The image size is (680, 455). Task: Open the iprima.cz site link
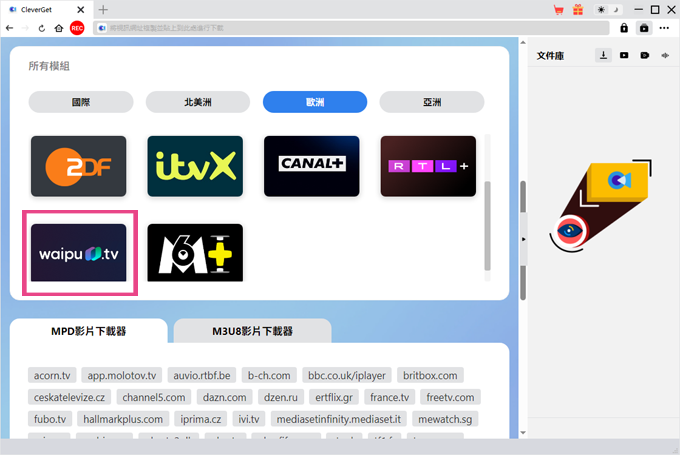pyautogui.click(x=201, y=419)
